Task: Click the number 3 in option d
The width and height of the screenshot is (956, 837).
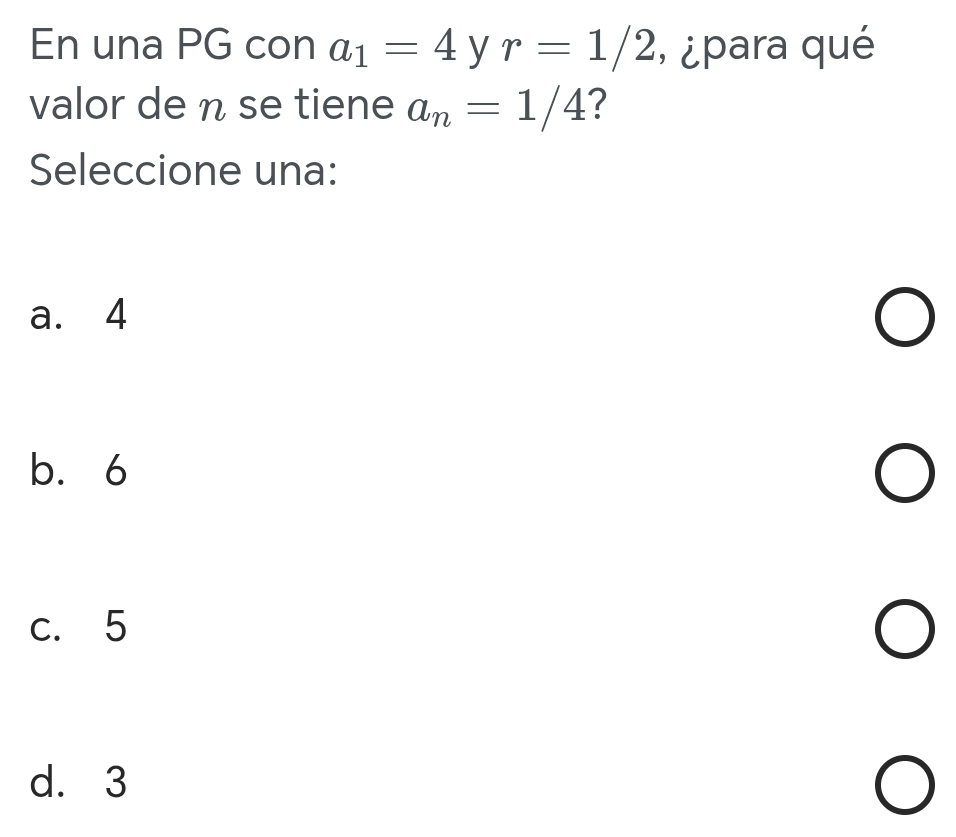Action: (116, 782)
